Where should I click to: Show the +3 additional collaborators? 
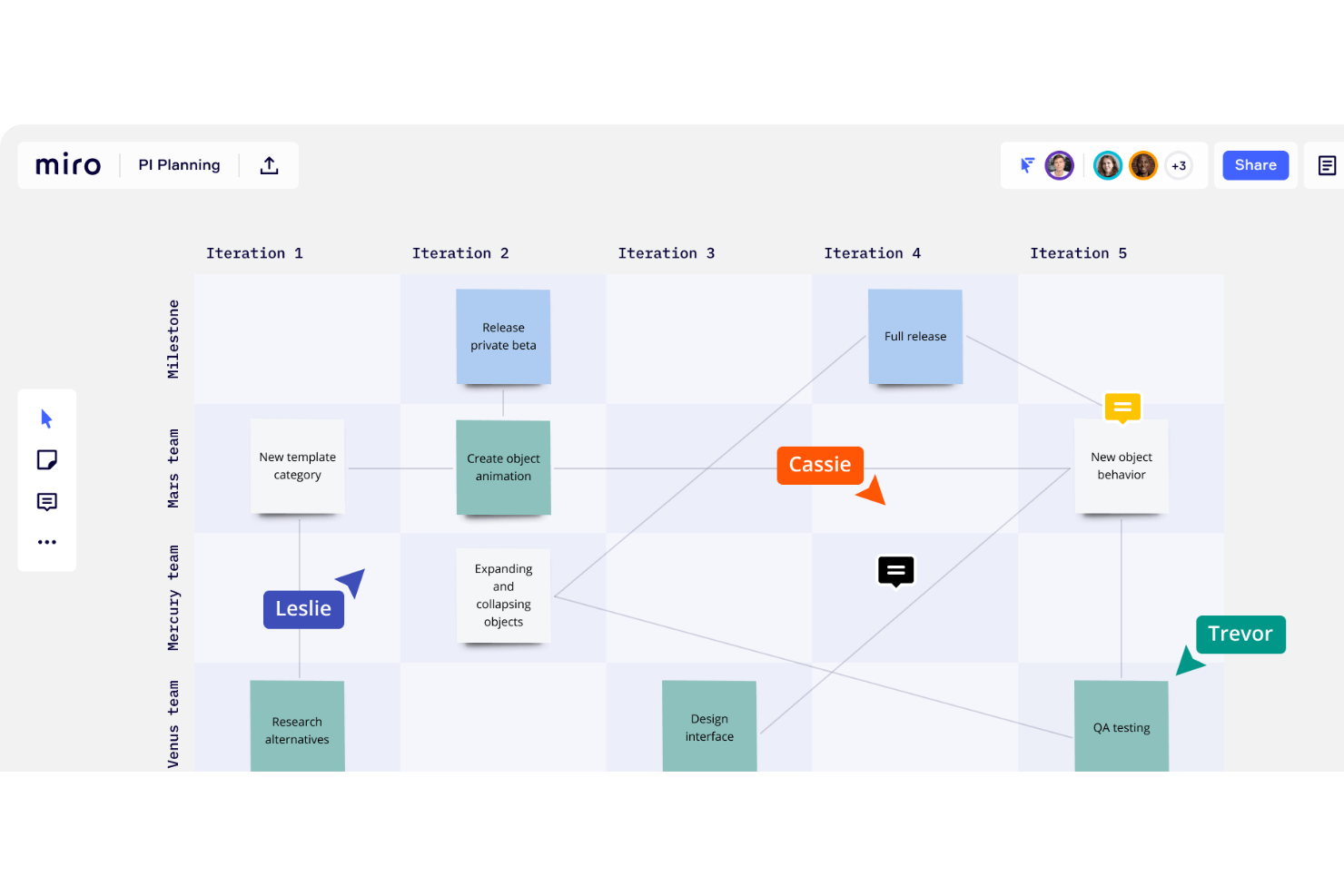pos(1179,166)
